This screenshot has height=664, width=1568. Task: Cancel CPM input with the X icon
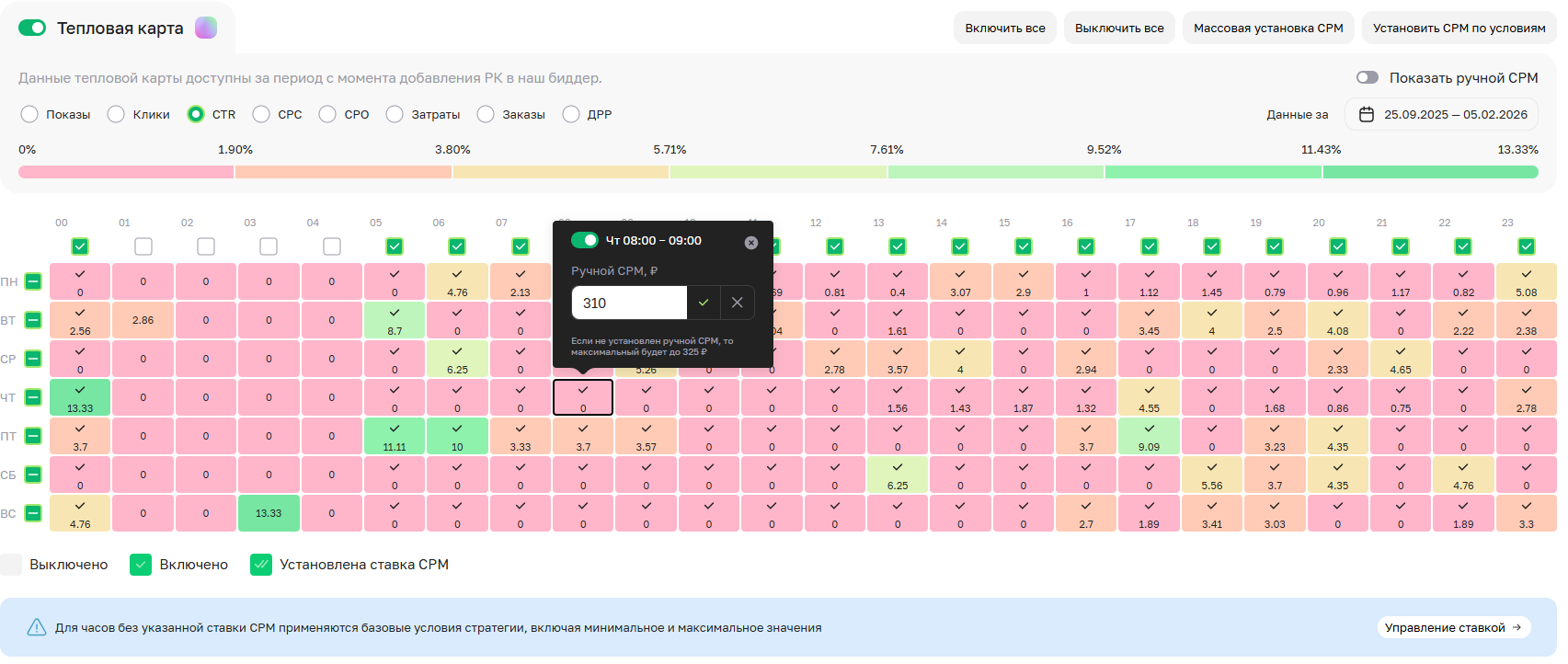coord(737,303)
